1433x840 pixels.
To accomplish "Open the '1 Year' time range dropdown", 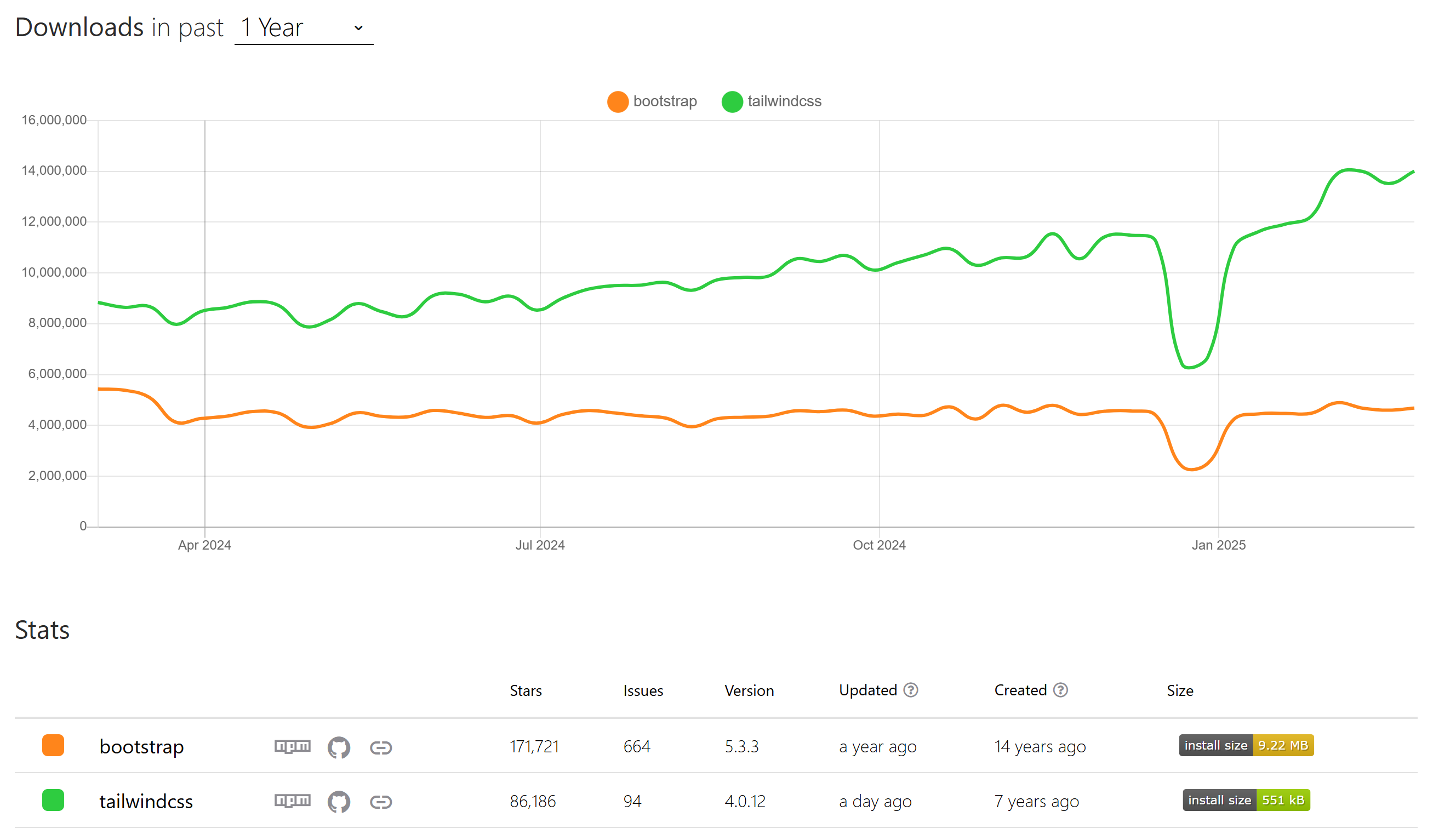I will point(304,28).
